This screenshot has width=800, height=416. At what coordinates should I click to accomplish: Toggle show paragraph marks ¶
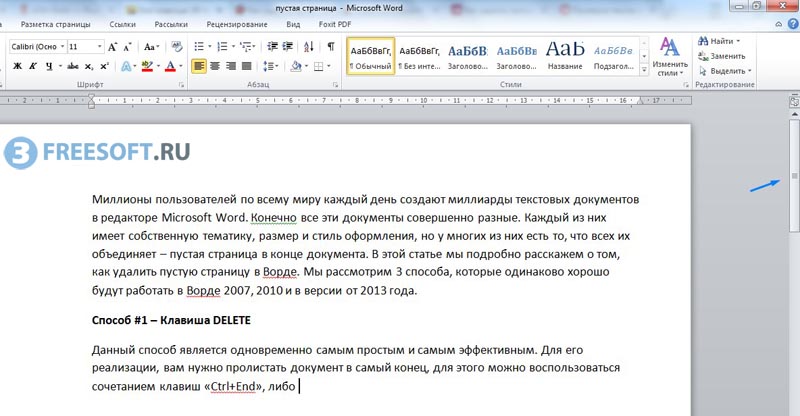click(331, 47)
